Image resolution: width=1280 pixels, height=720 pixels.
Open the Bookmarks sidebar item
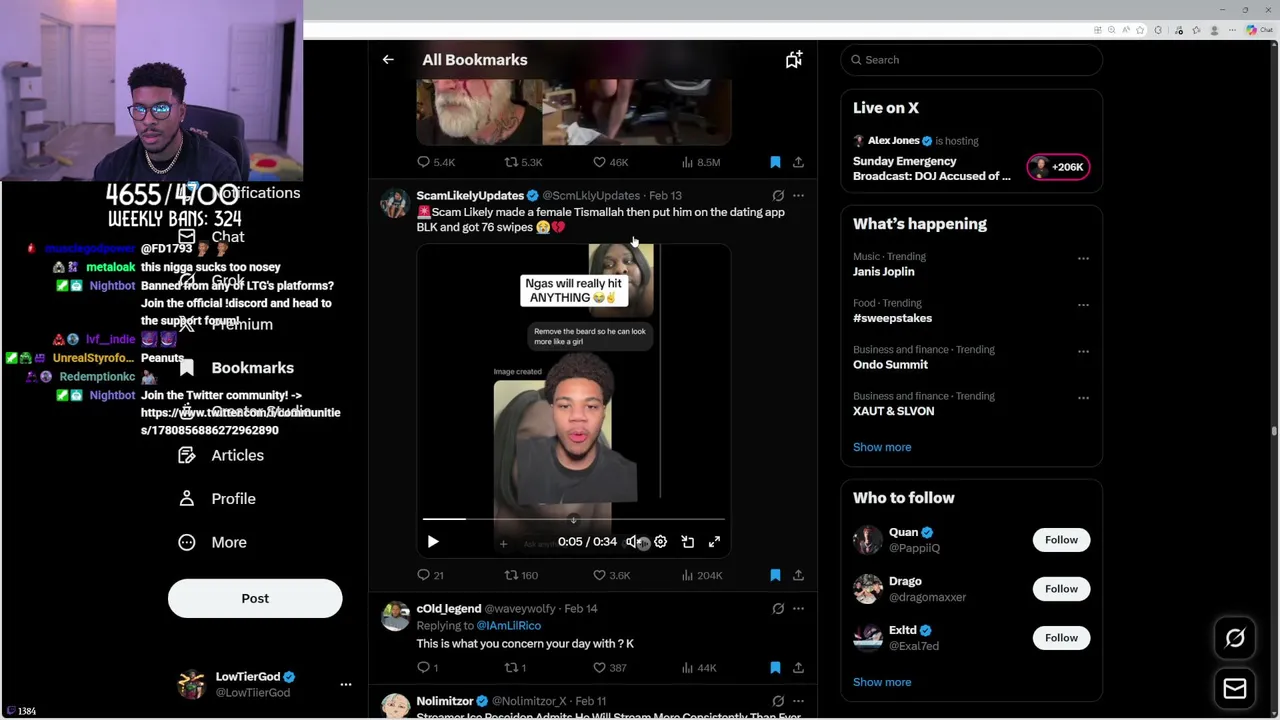tap(237, 368)
